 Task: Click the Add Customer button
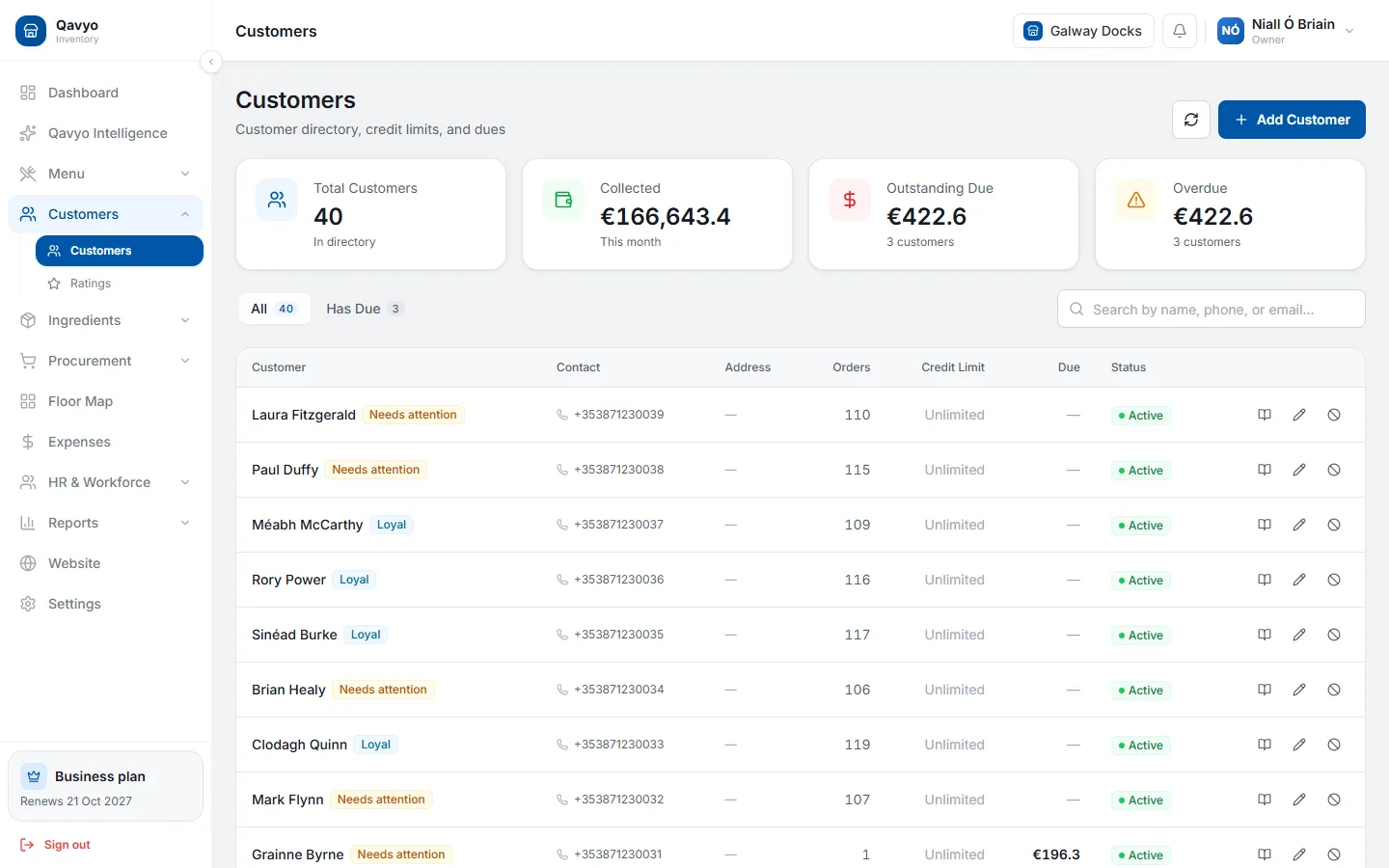[1292, 120]
